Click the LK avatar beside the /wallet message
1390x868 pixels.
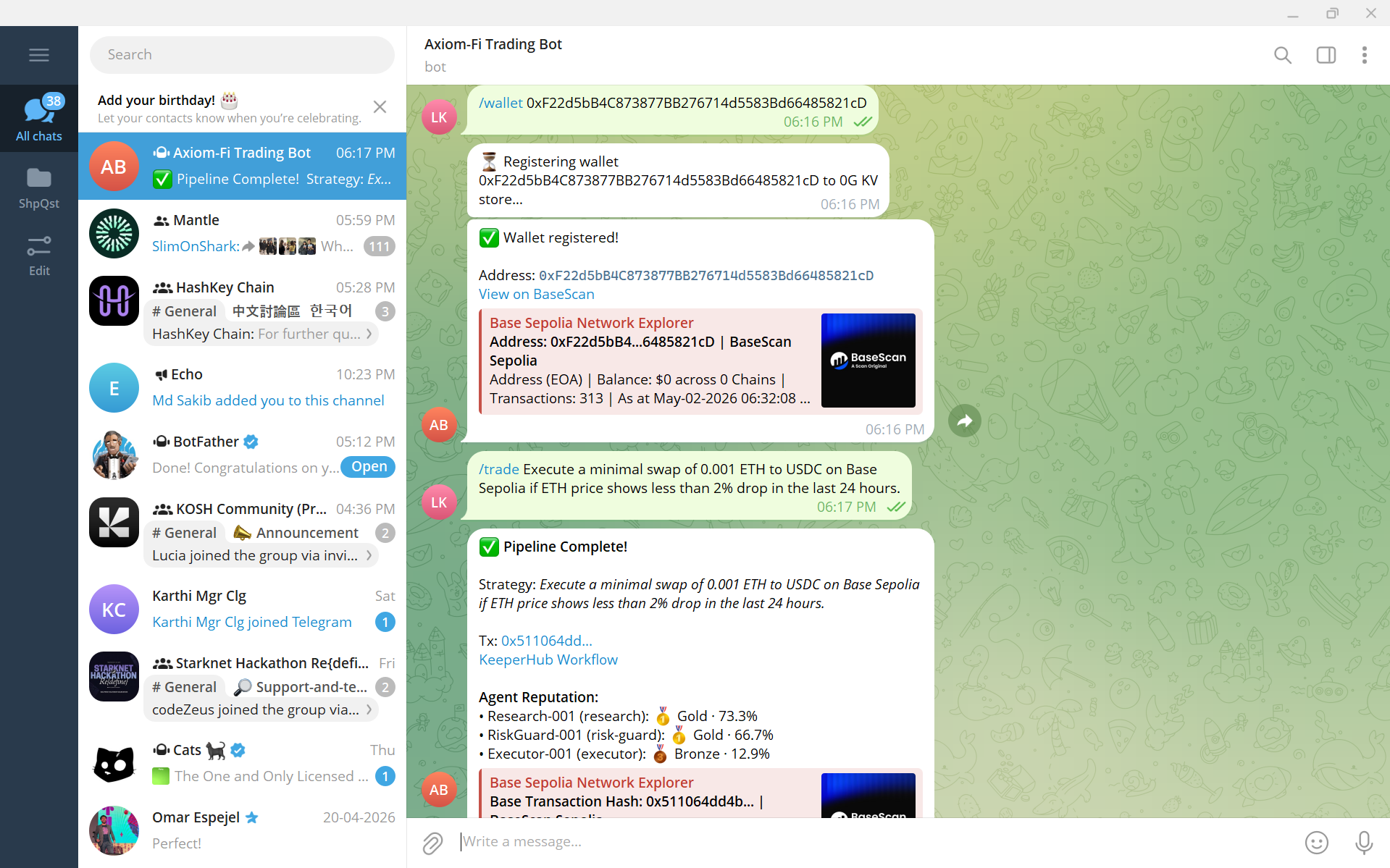[x=439, y=117]
